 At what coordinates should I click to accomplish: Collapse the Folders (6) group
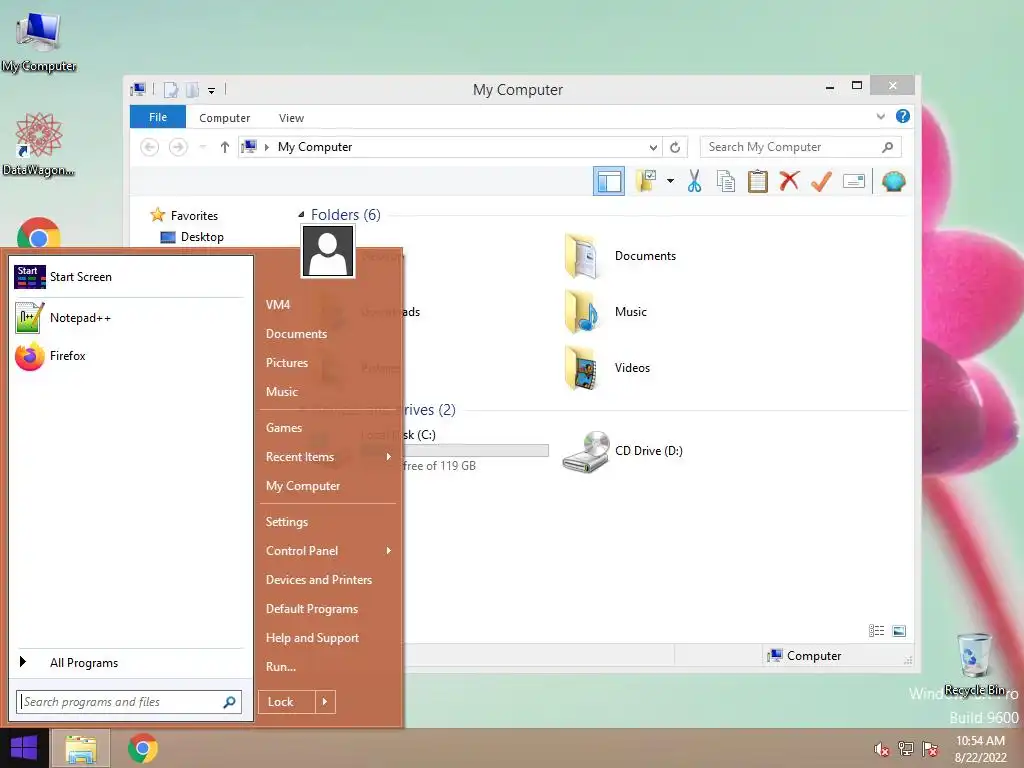301,214
